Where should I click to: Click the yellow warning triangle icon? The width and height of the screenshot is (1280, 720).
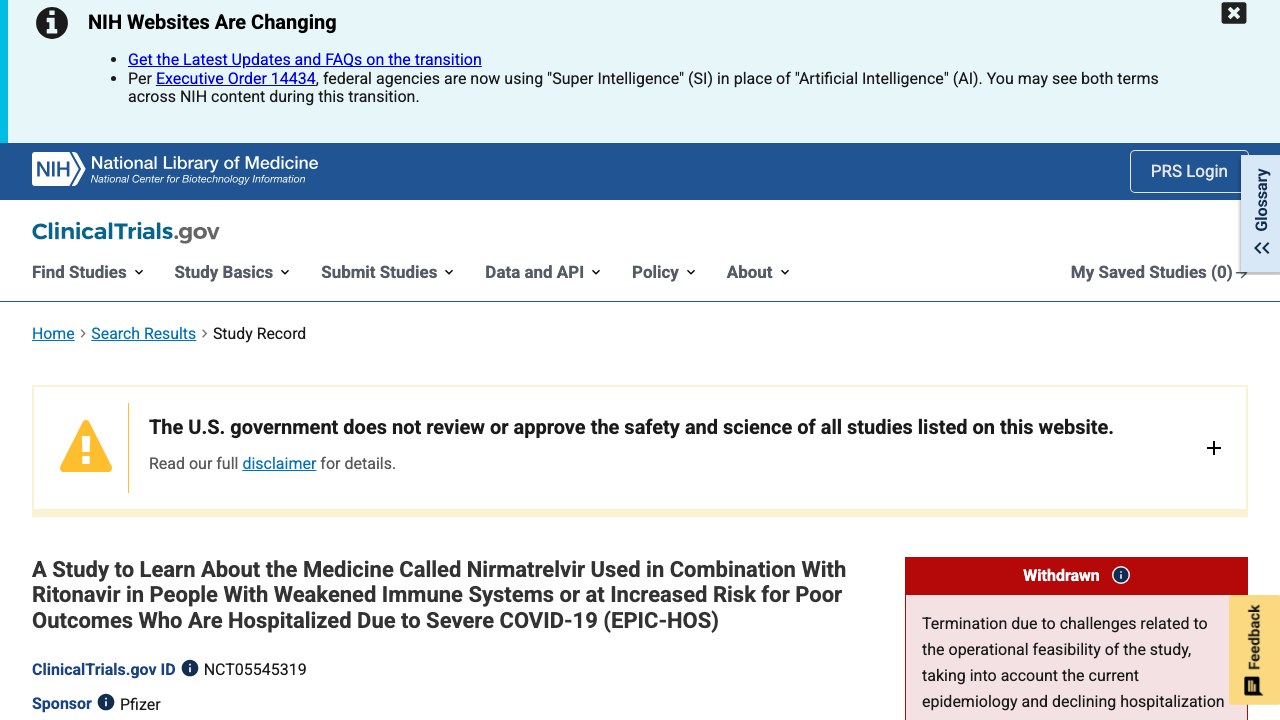point(86,446)
